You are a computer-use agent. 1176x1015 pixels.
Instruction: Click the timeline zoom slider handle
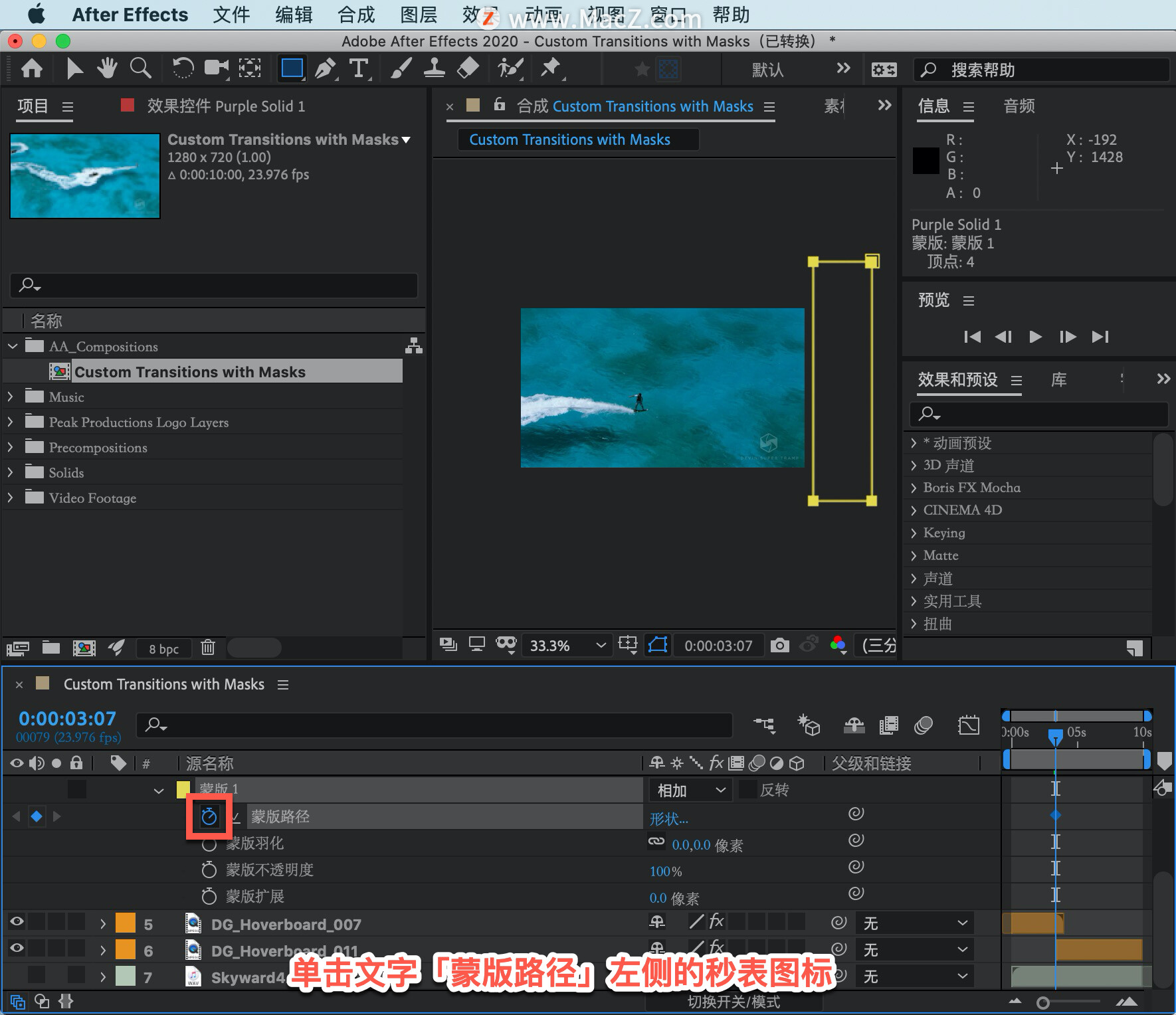(x=1042, y=1003)
